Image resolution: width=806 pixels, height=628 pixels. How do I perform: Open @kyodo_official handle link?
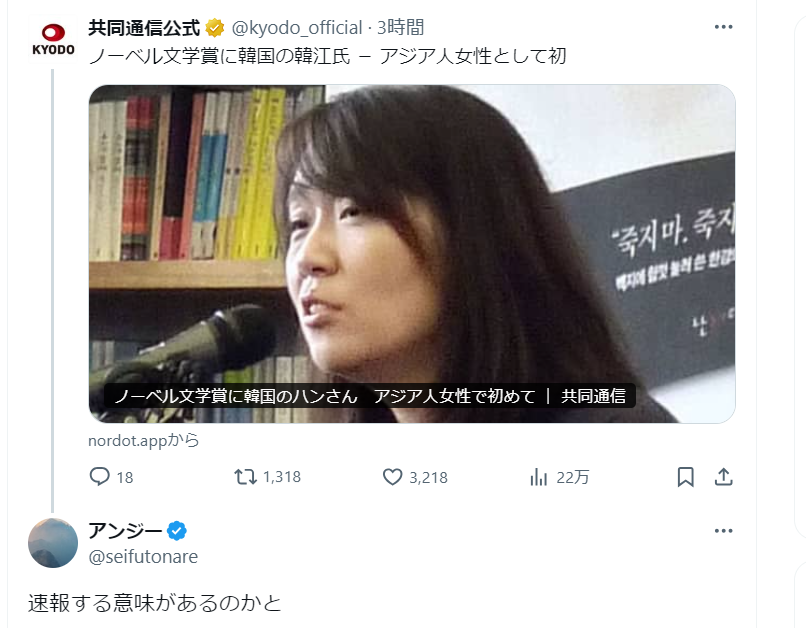297,27
